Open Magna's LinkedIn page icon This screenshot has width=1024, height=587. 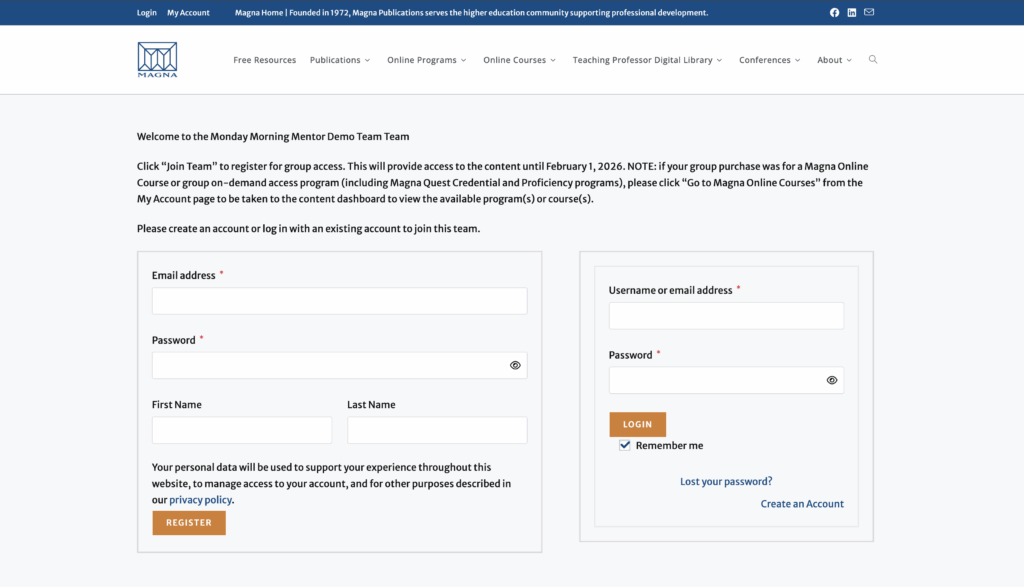point(851,12)
